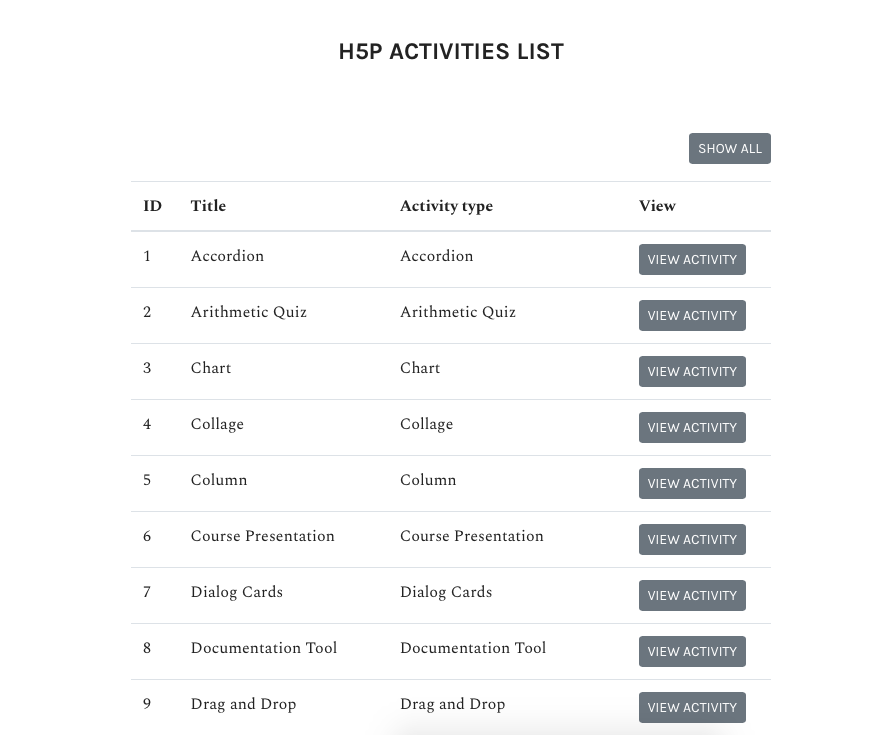View the Drag and Drop activity
This screenshot has width=886, height=735.
point(692,707)
